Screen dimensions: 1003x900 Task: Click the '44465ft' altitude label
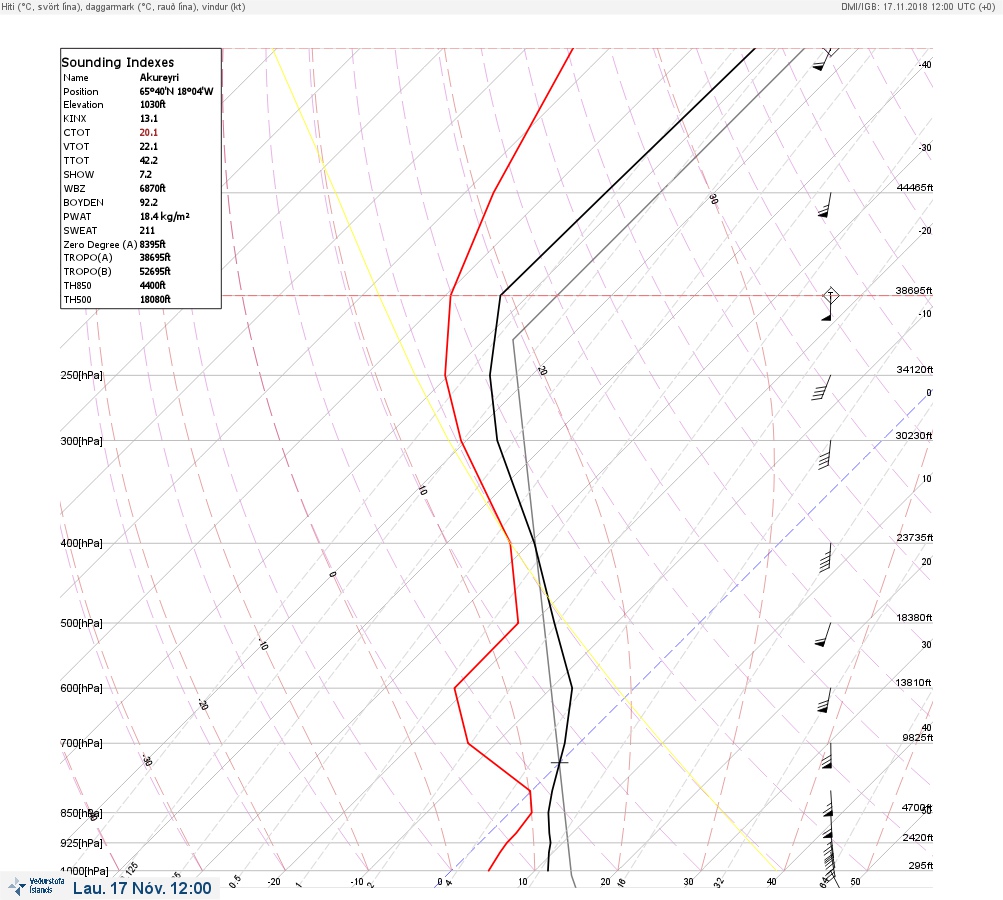[x=915, y=187]
